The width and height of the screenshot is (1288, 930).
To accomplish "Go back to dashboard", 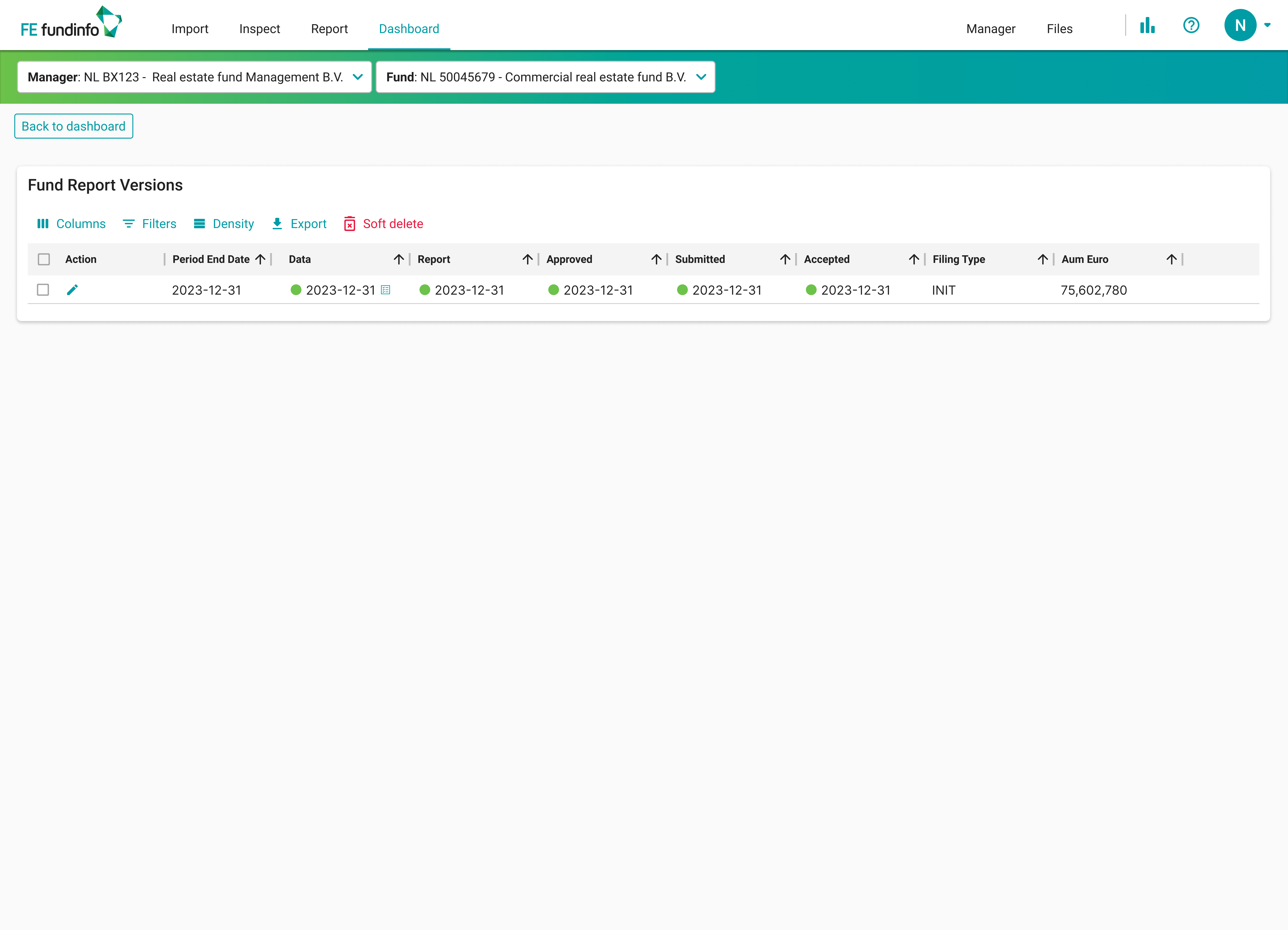I will pyautogui.click(x=74, y=126).
